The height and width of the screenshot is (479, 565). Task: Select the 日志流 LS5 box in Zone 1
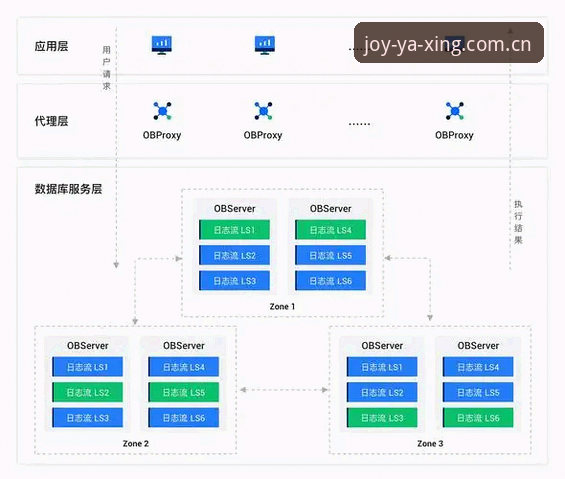330,255
